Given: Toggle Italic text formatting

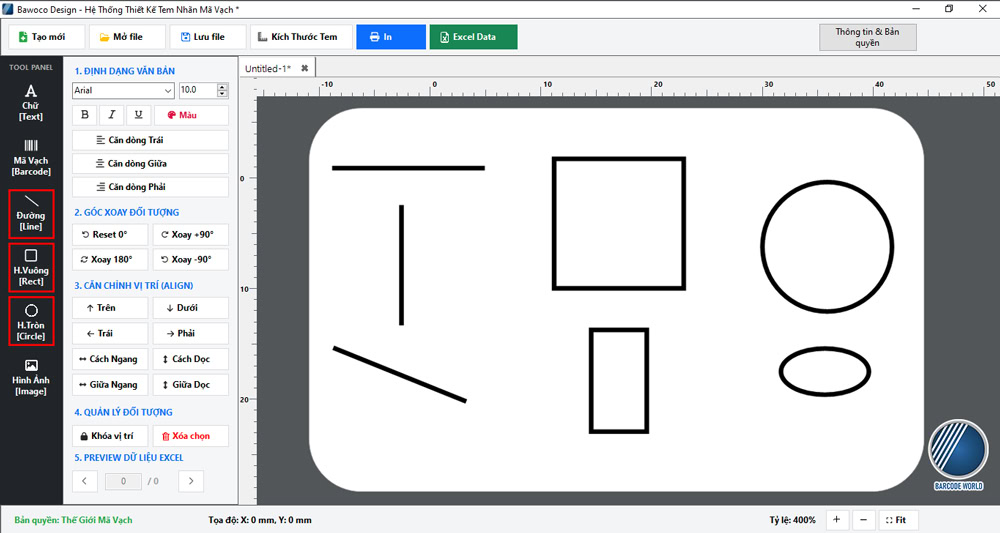Looking at the screenshot, I should pyautogui.click(x=112, y=115).
